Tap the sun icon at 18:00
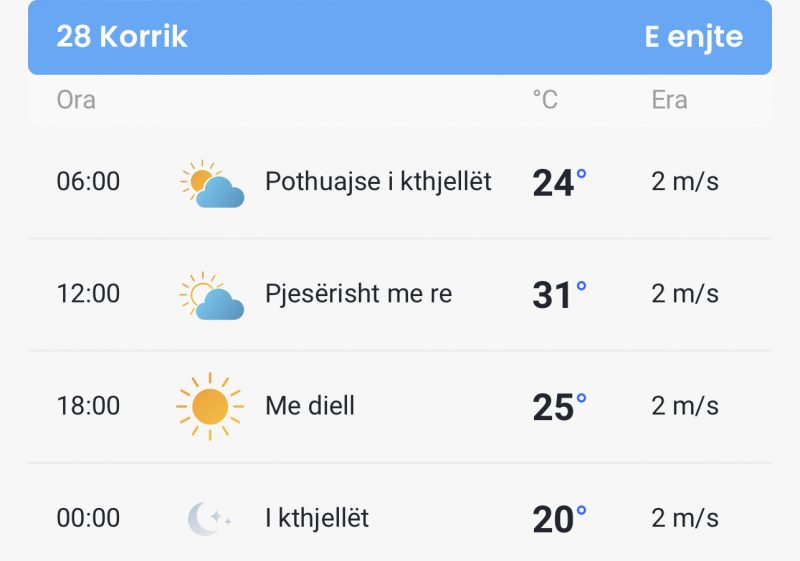This screenshot has height=561, width=800. click(x=210, y=406)
